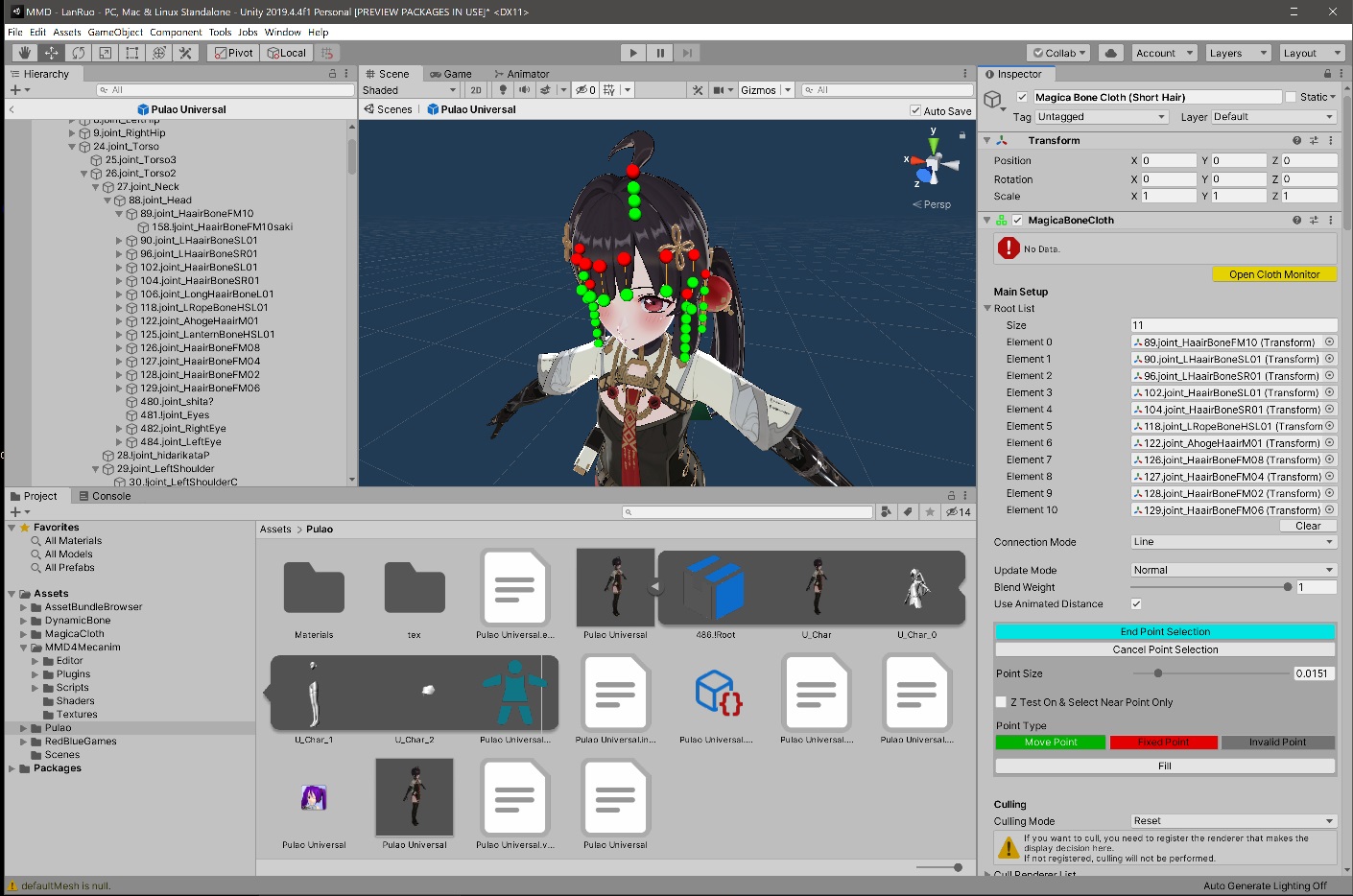Toggle scene audio speaker icon
Screen dimensions: 1353x896
click(x=524, y=90)
